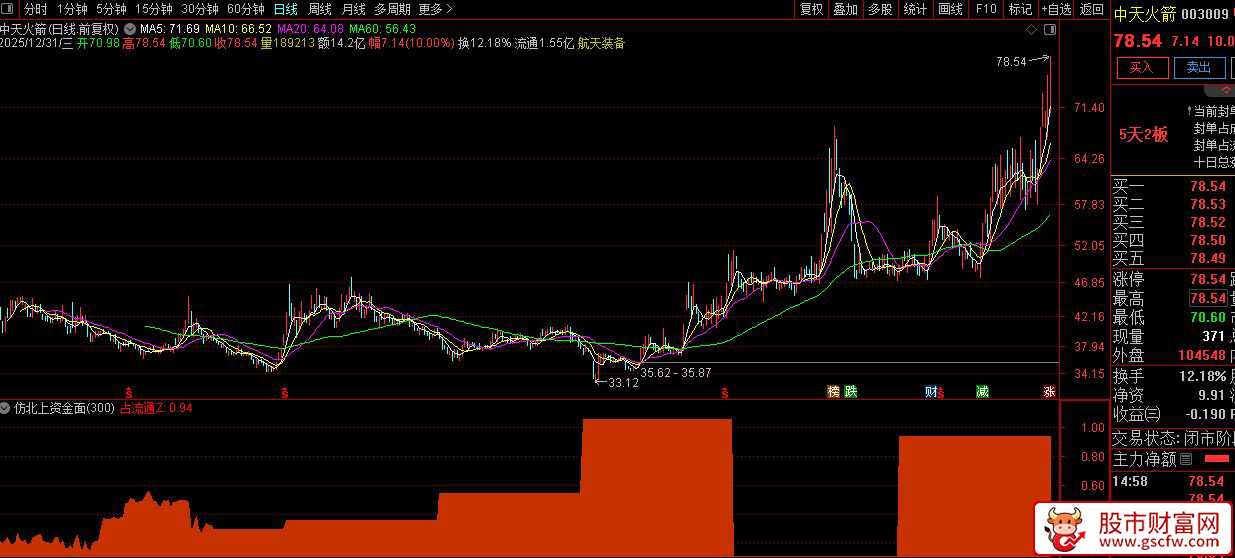Click the 003009 stock code
This screenshot has height=558, width=1235.
click(x=1204, y=13)
